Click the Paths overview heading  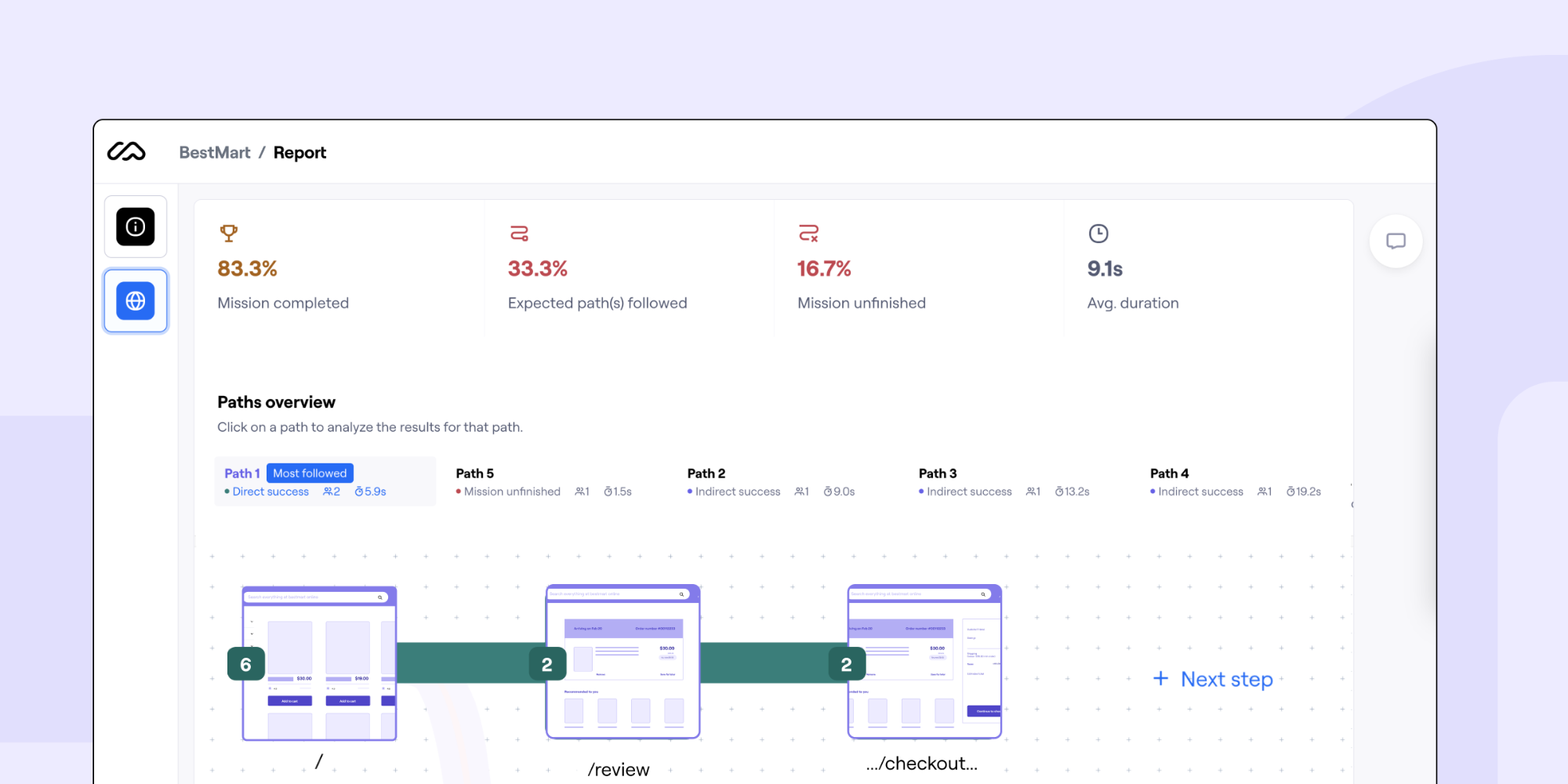276,402
